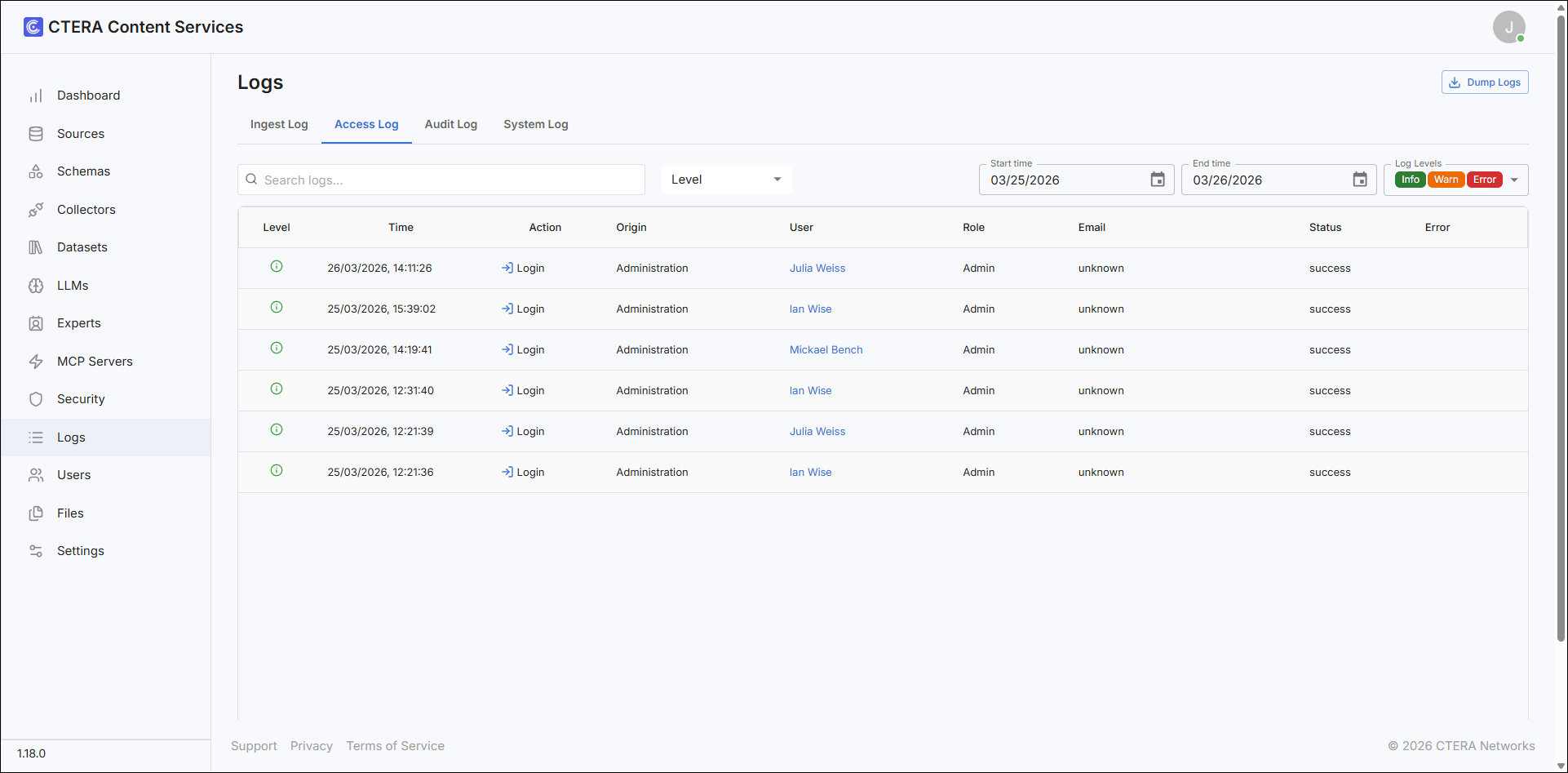
Task: Toggle the Error log level chip
Action: (1485, 180)
